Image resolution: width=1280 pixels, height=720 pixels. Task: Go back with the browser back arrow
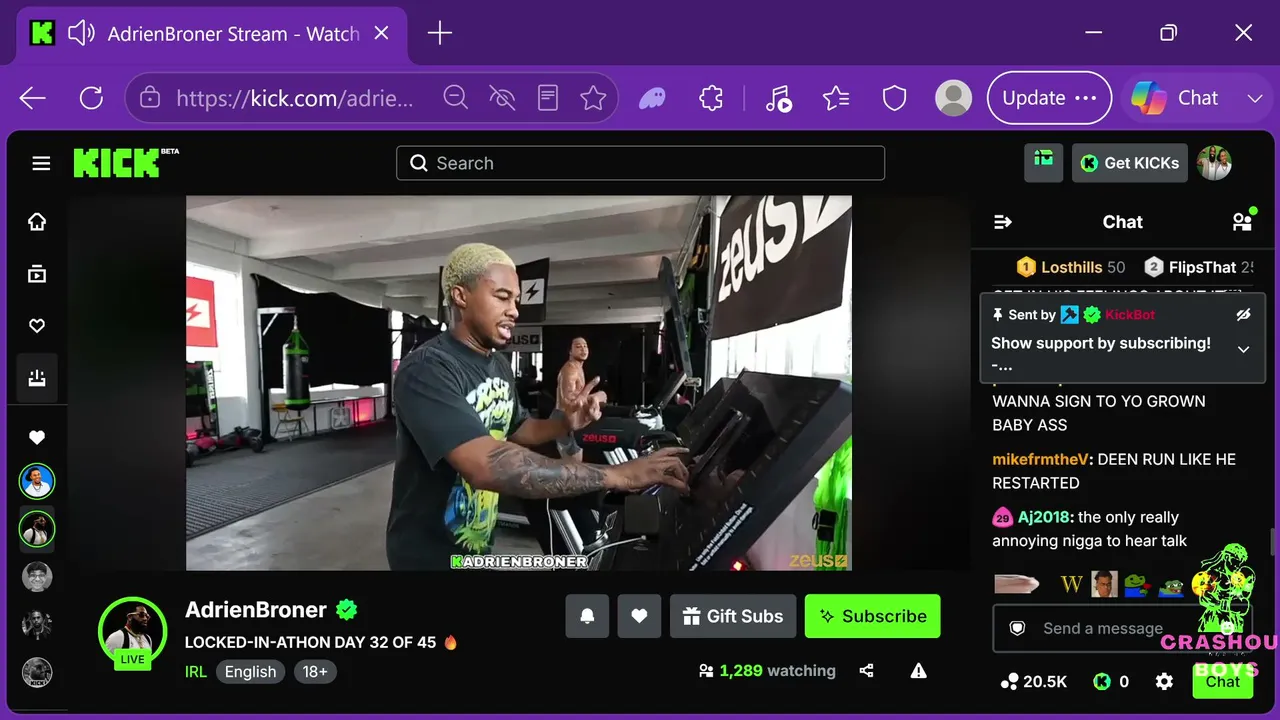tap(33, 98)
